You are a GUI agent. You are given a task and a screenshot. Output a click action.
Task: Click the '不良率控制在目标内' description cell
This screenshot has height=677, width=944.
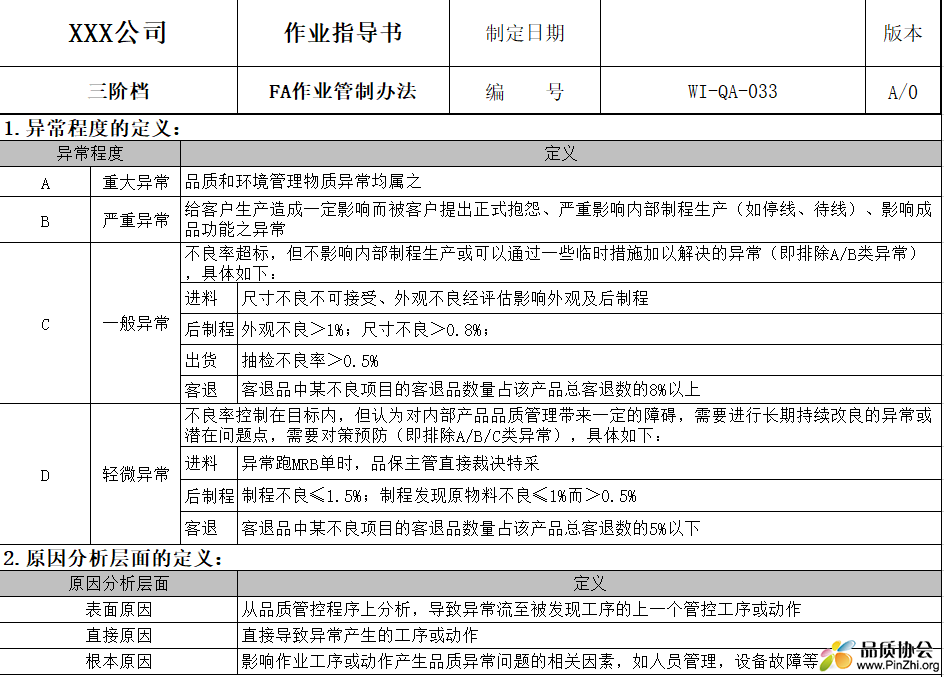point(560,425)
